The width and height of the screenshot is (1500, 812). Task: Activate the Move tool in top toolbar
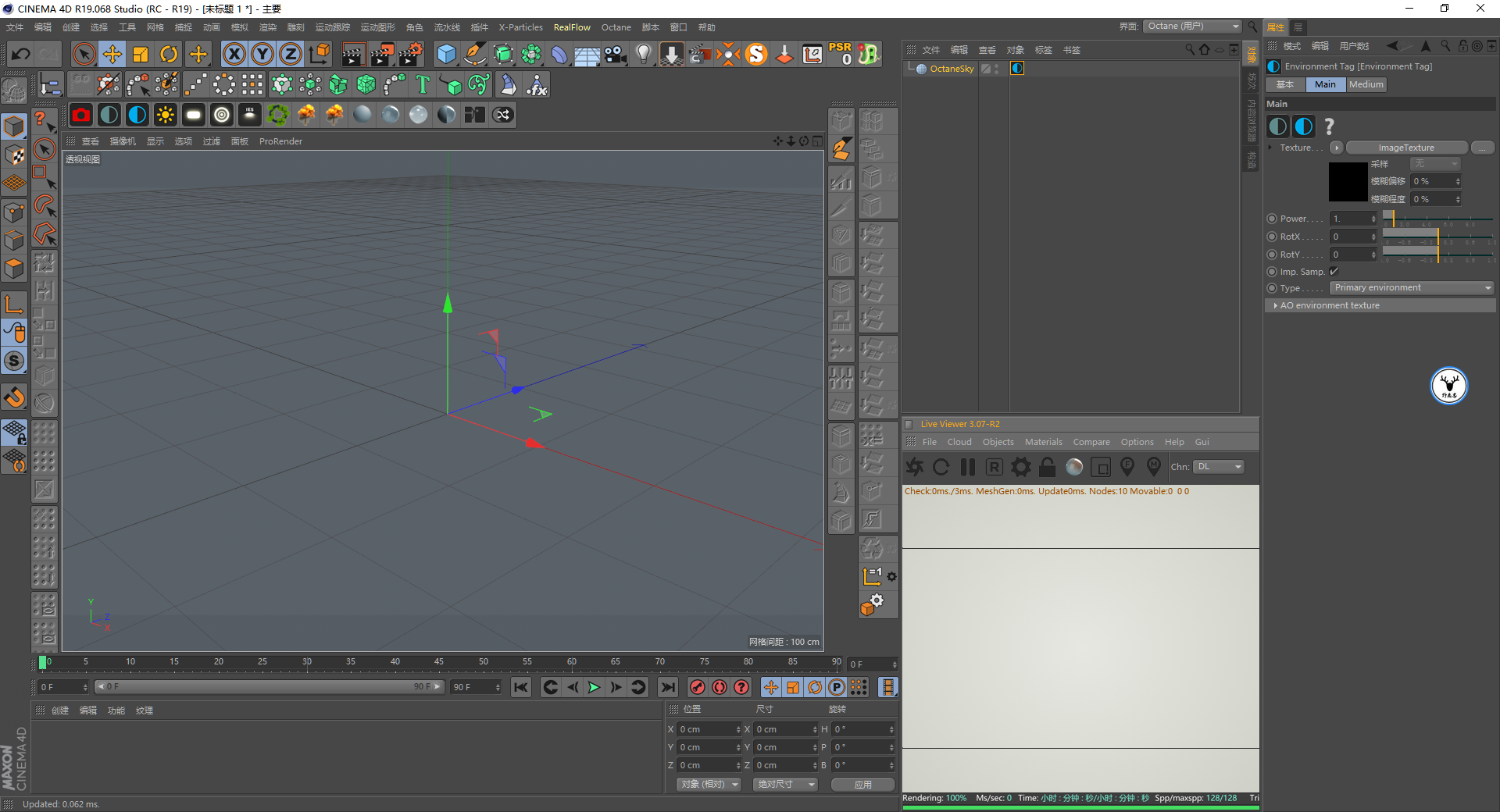click(x=112, y=54)
